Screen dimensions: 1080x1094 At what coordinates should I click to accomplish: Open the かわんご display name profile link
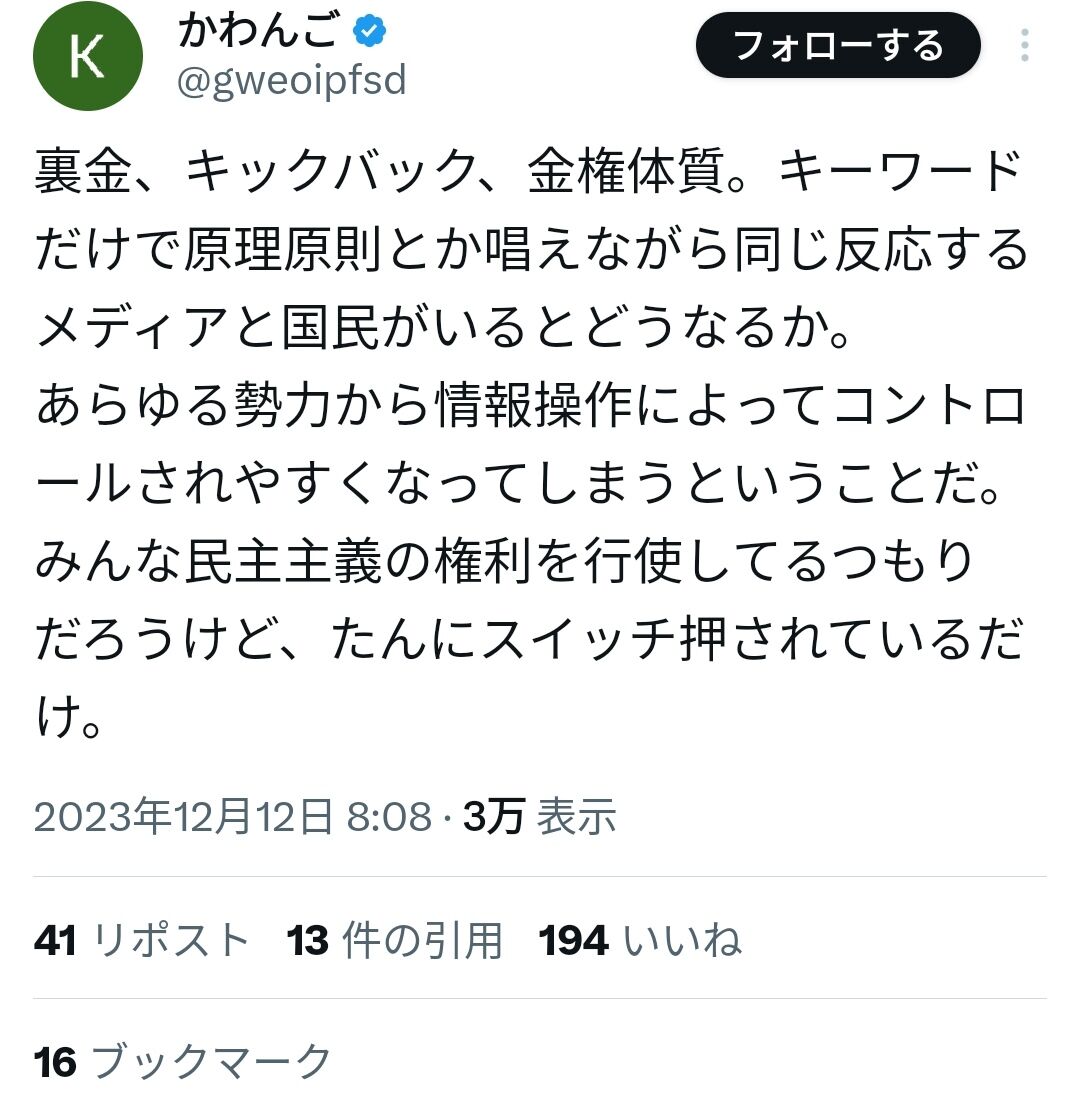point(259,31)
